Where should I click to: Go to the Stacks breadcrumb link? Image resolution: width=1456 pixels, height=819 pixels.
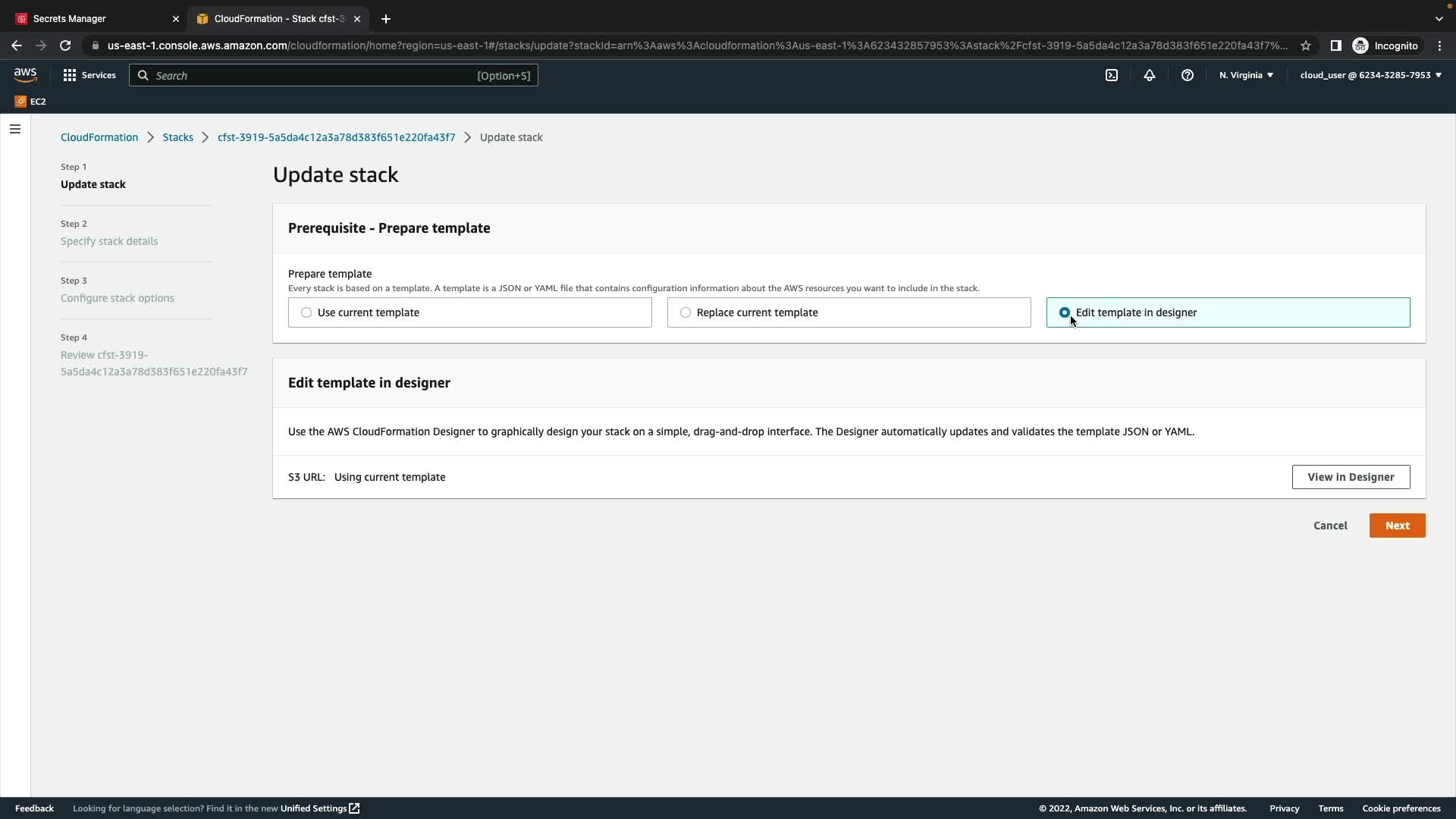click(177, 137)
